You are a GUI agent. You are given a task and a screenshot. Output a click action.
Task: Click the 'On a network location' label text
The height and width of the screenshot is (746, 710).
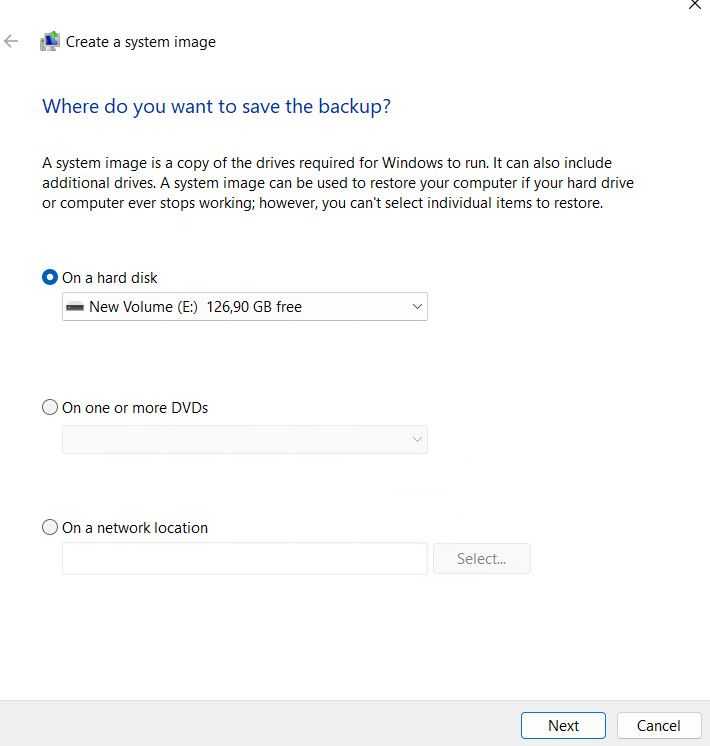(x=135, y=528)
